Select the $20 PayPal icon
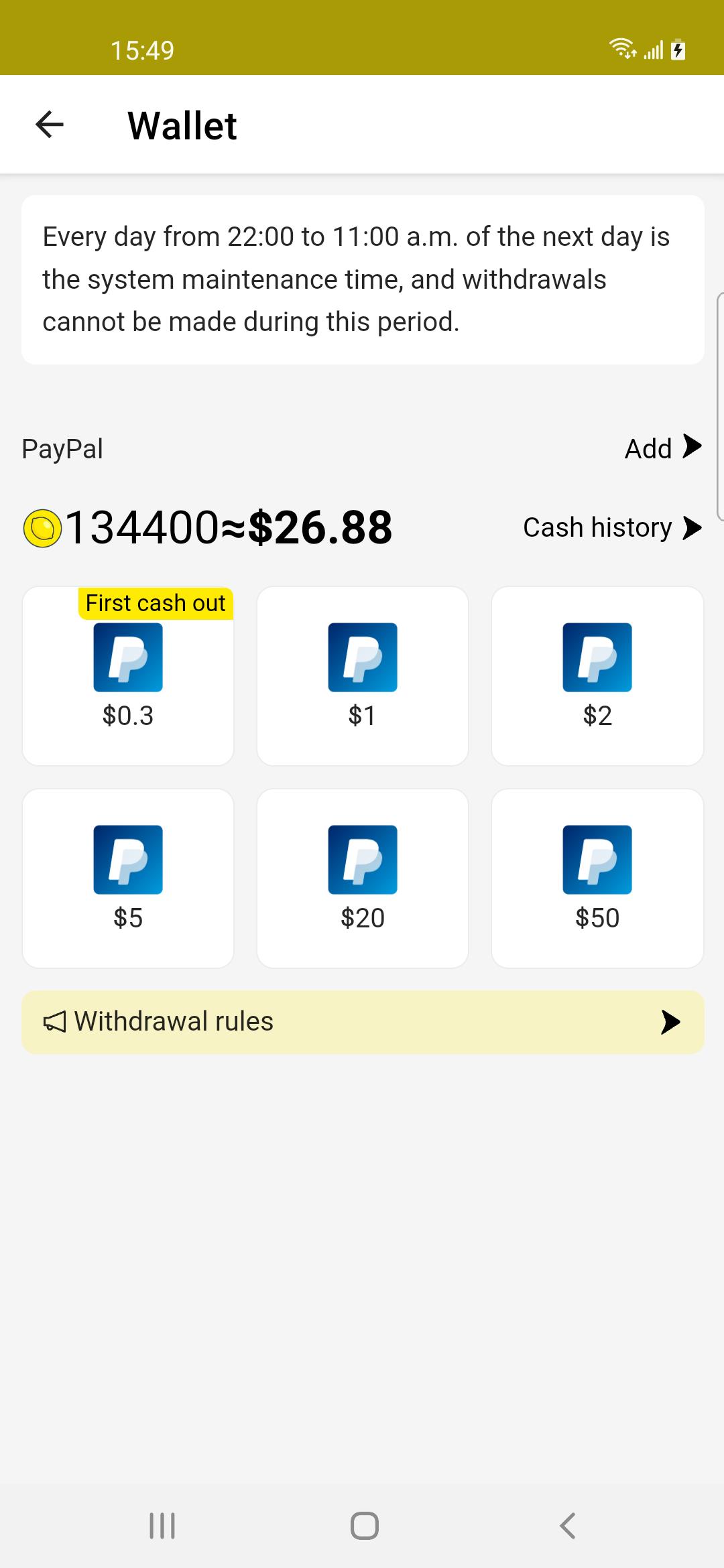 coord(363,860)
